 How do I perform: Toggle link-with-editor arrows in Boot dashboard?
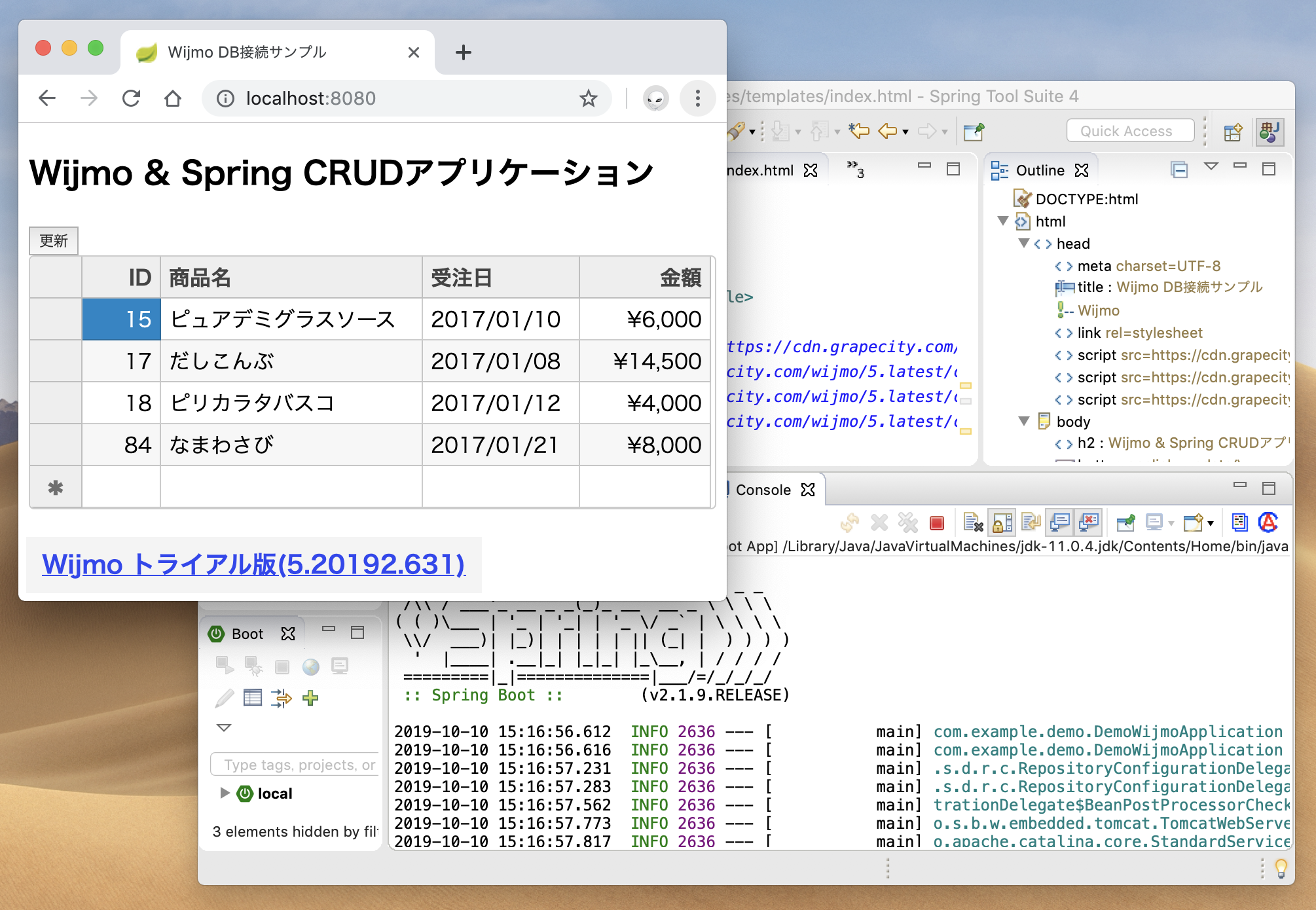pyautogui.click(x=281, y=698)
